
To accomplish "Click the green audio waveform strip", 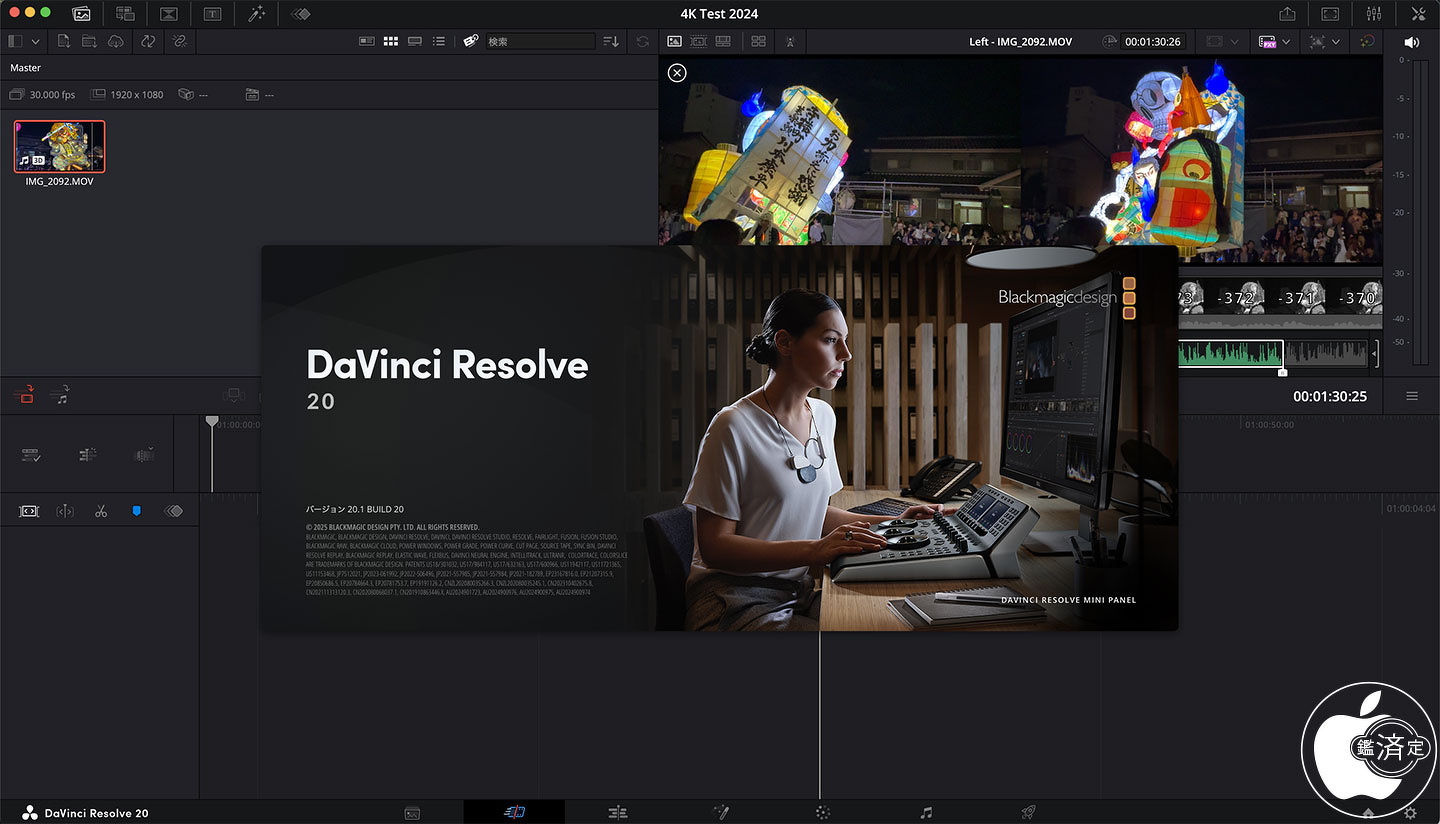I will (1230, 352).
